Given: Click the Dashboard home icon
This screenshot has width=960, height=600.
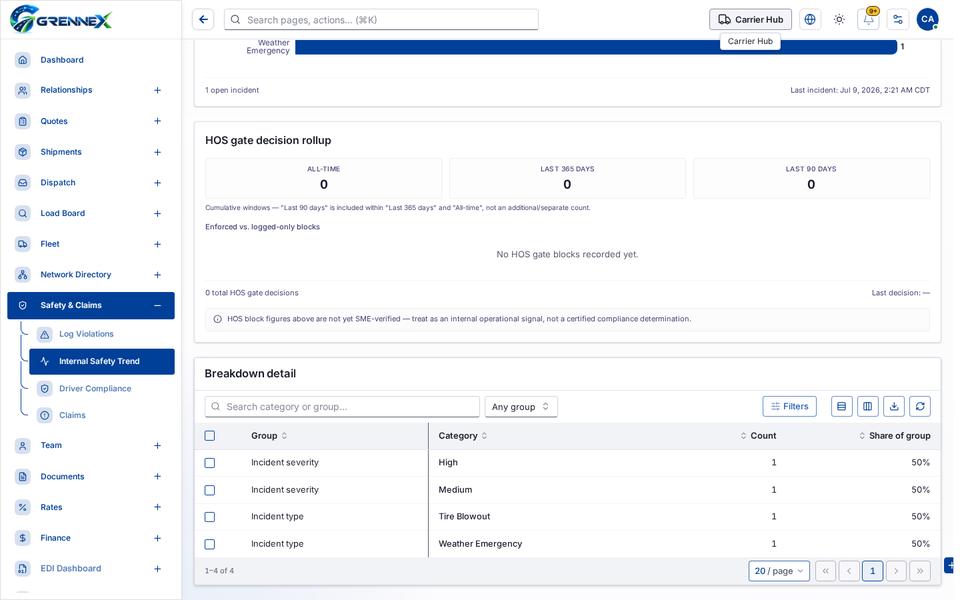Looking at the screenshot, I should tap(23, 60).
